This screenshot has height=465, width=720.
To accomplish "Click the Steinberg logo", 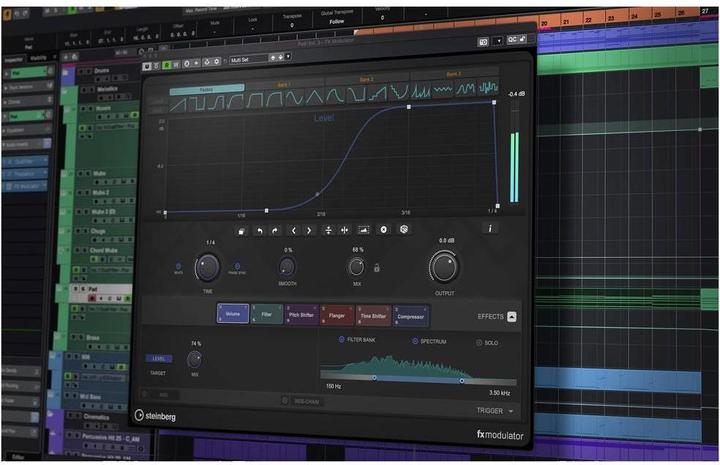I will tap(155, 416).
